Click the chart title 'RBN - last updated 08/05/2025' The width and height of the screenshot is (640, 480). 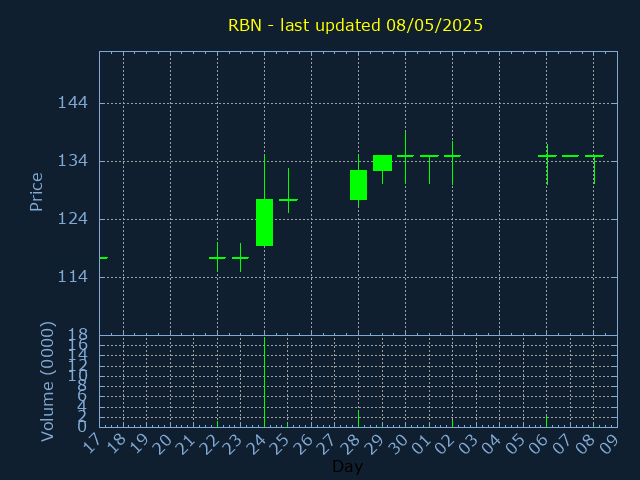[355, 25]
